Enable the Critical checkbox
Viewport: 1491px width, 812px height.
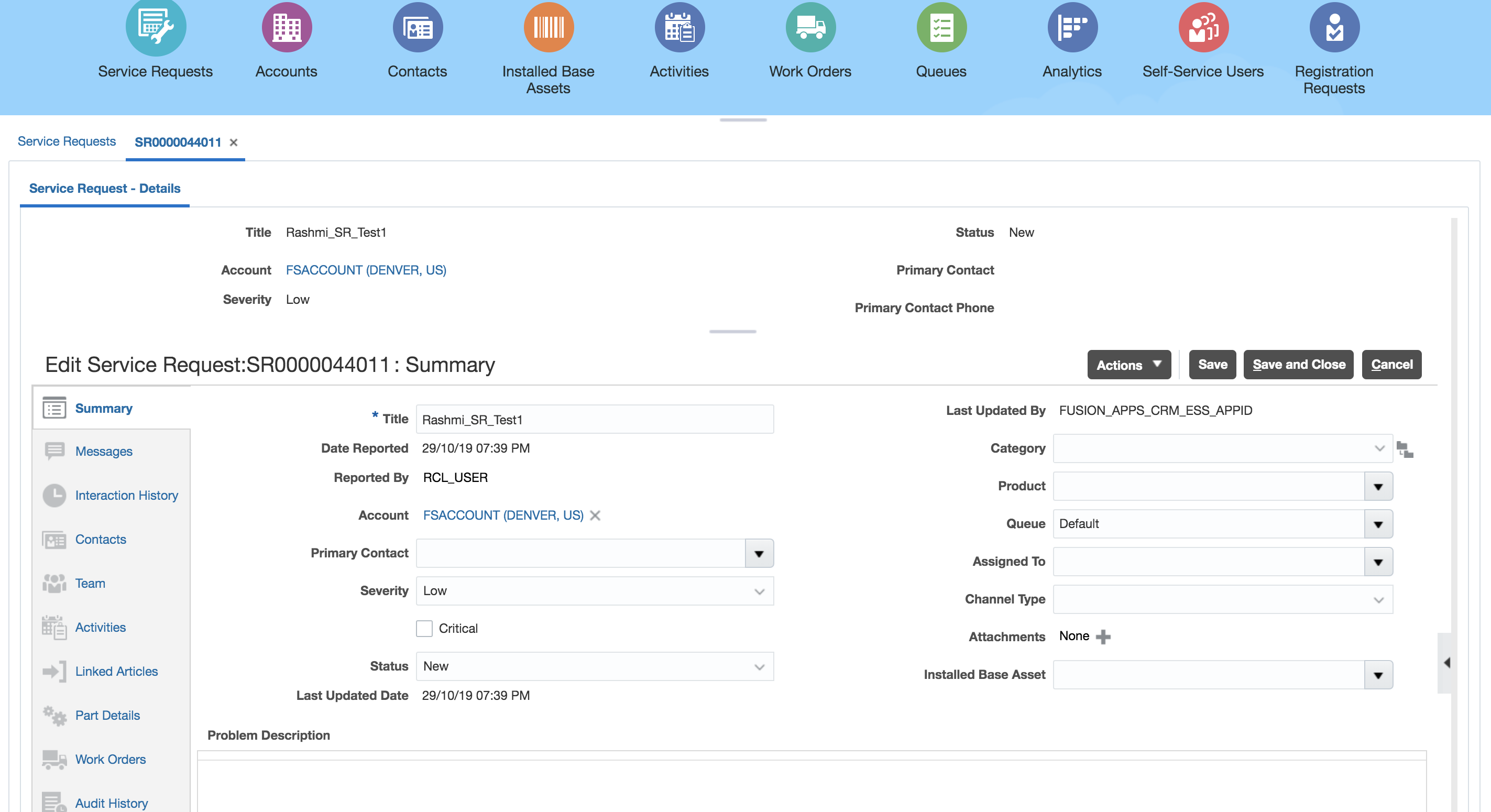pyautogui.click(x=424, y=629)
